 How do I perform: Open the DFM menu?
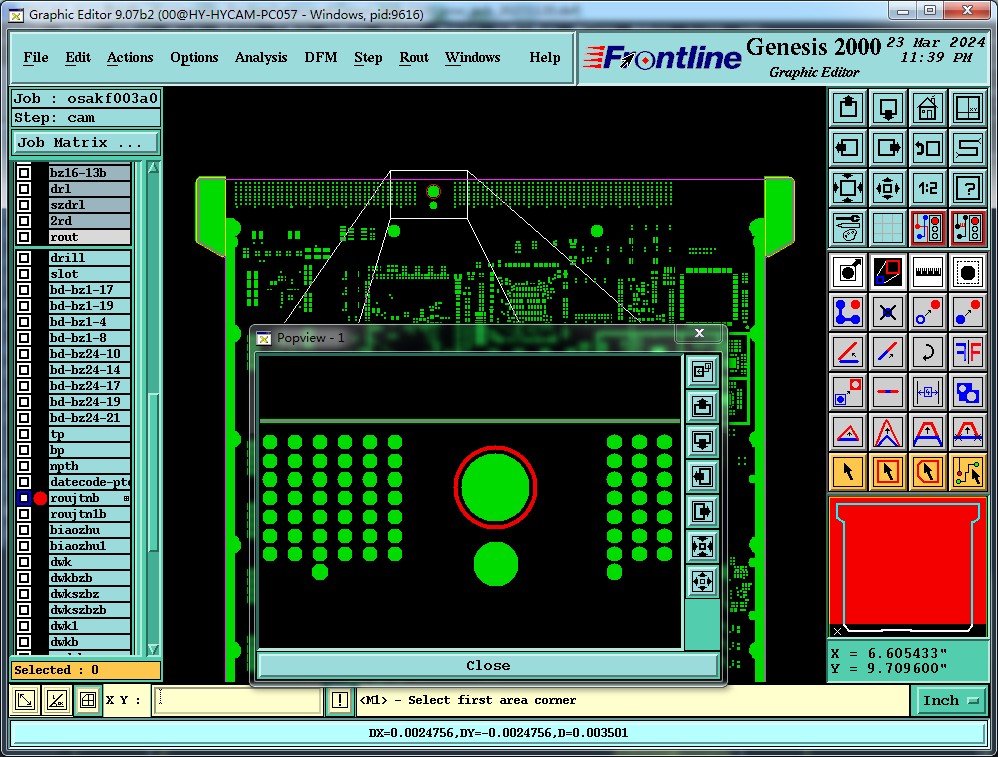321,57
